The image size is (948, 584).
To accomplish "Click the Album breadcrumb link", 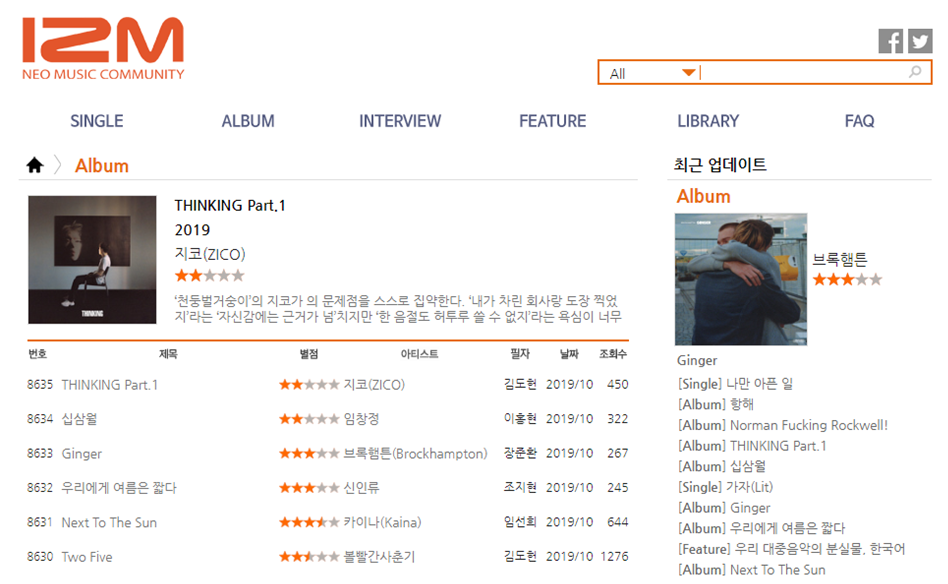I will (102, 166).
